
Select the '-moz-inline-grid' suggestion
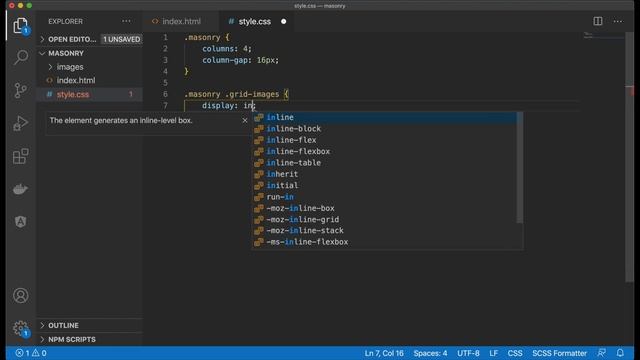click(x=384, y=220)
